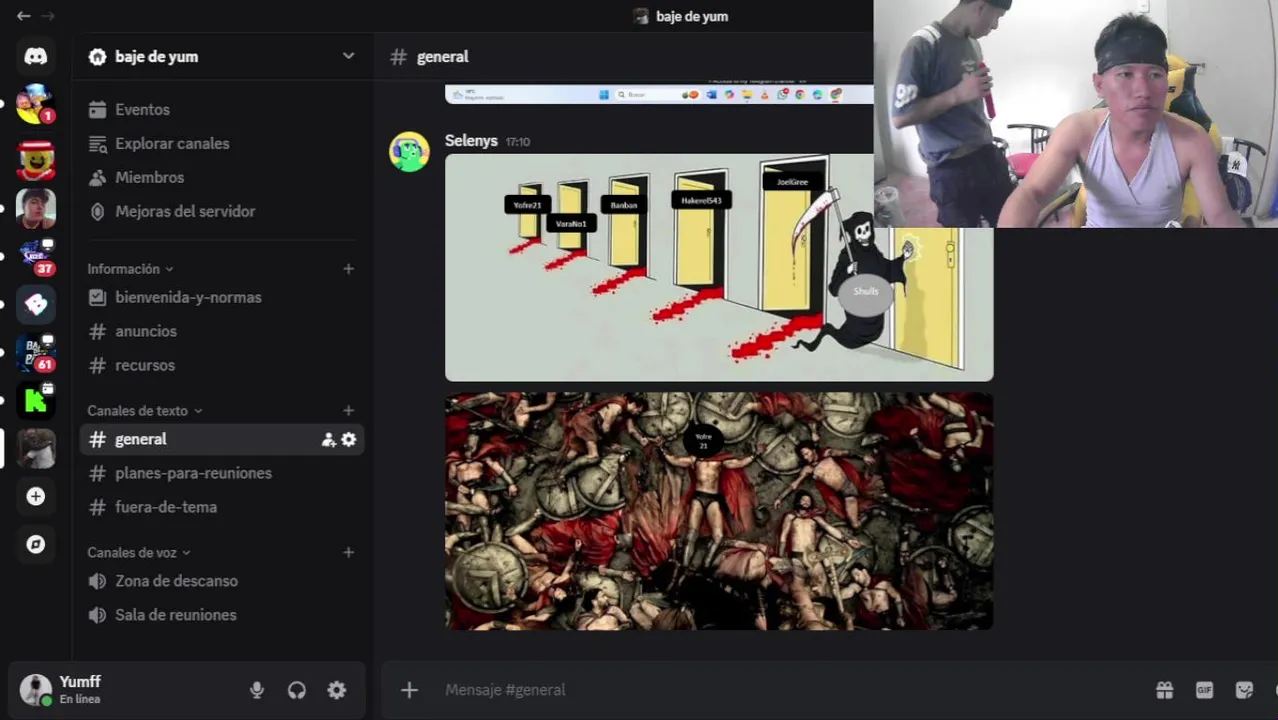This screenshot has width=1278, height=720.
Task: Open Explorar canales
Action: click(x=222, y=144)
